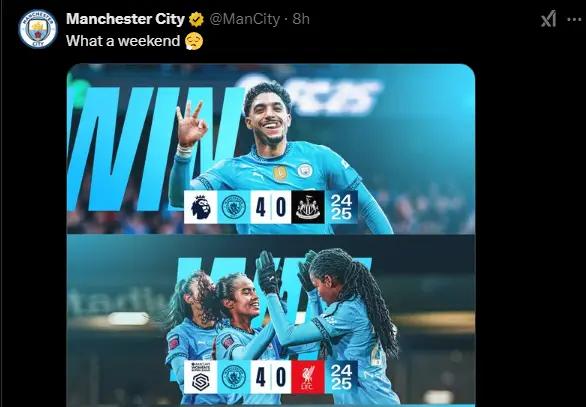Open the tweet's three-dot more menu
Viewport: 586px width, 407px height.
[x=574, y=19]
